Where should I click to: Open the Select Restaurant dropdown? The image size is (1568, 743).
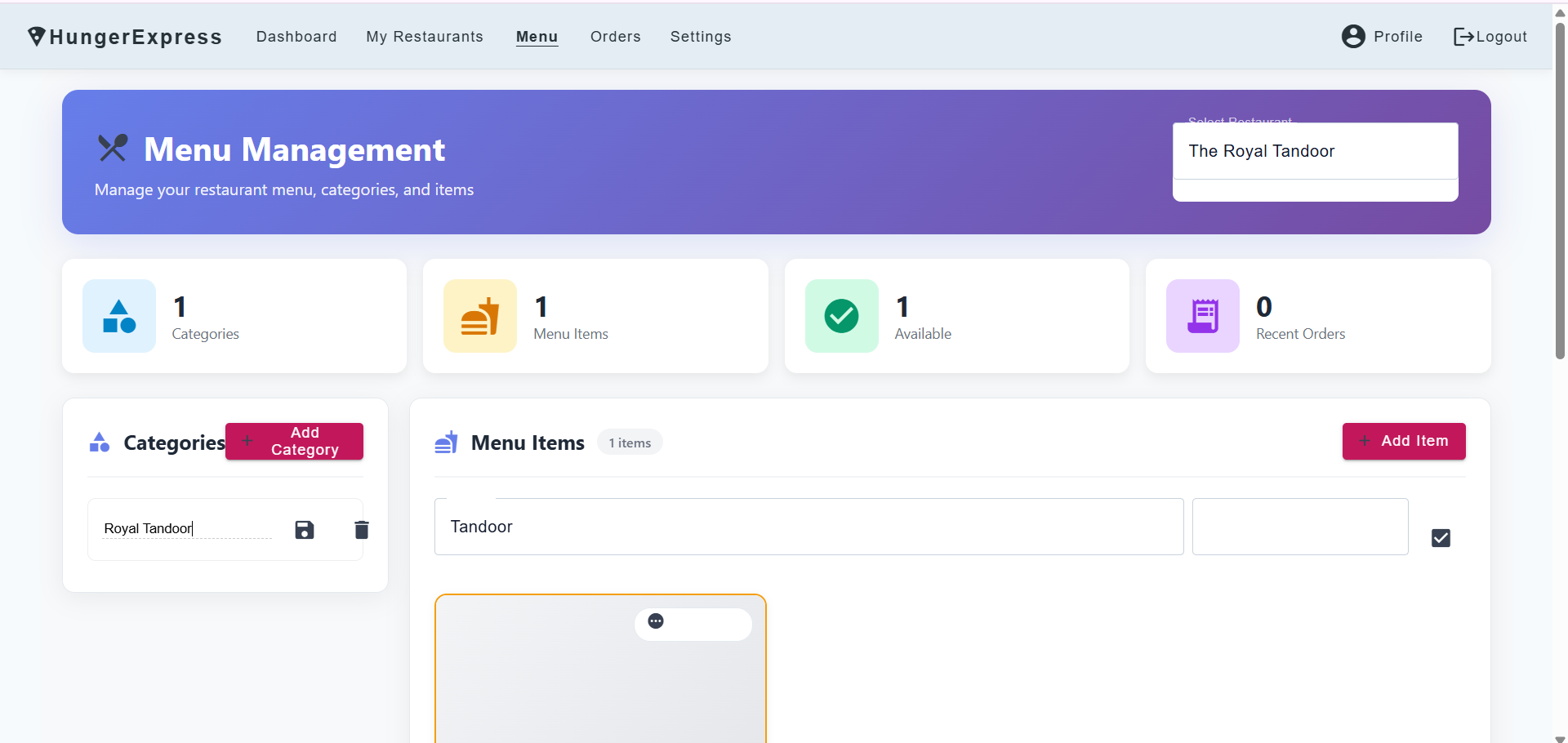pos(1316,151)
